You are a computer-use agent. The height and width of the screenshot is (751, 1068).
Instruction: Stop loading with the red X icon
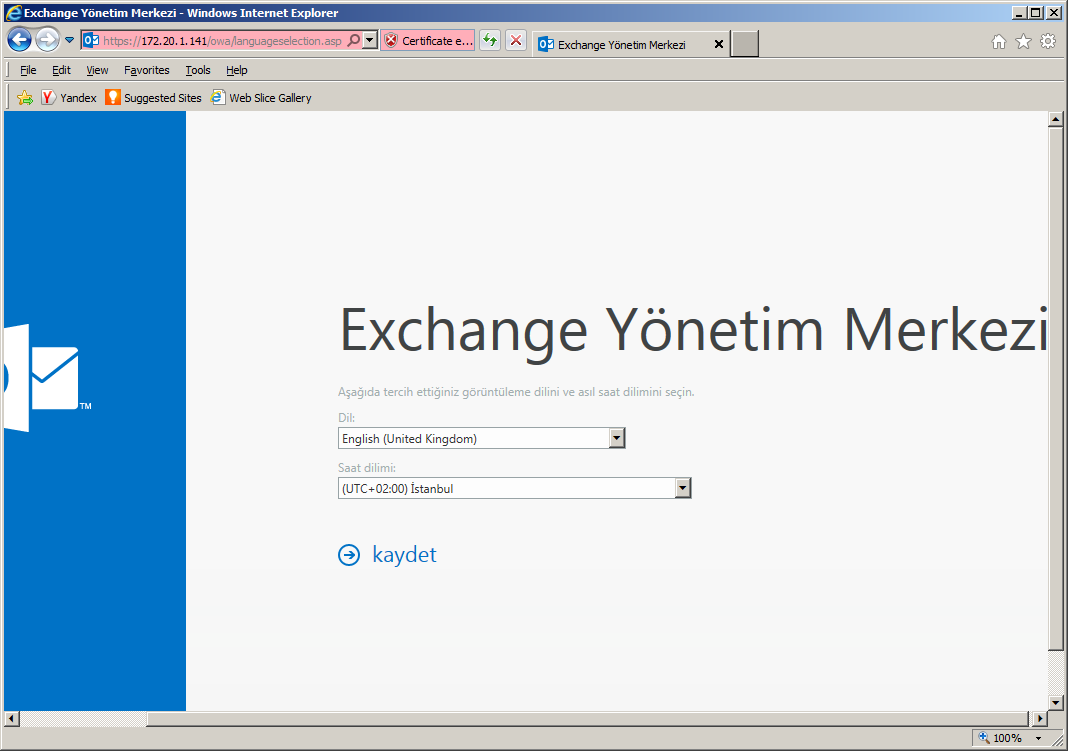click(516, 40)
